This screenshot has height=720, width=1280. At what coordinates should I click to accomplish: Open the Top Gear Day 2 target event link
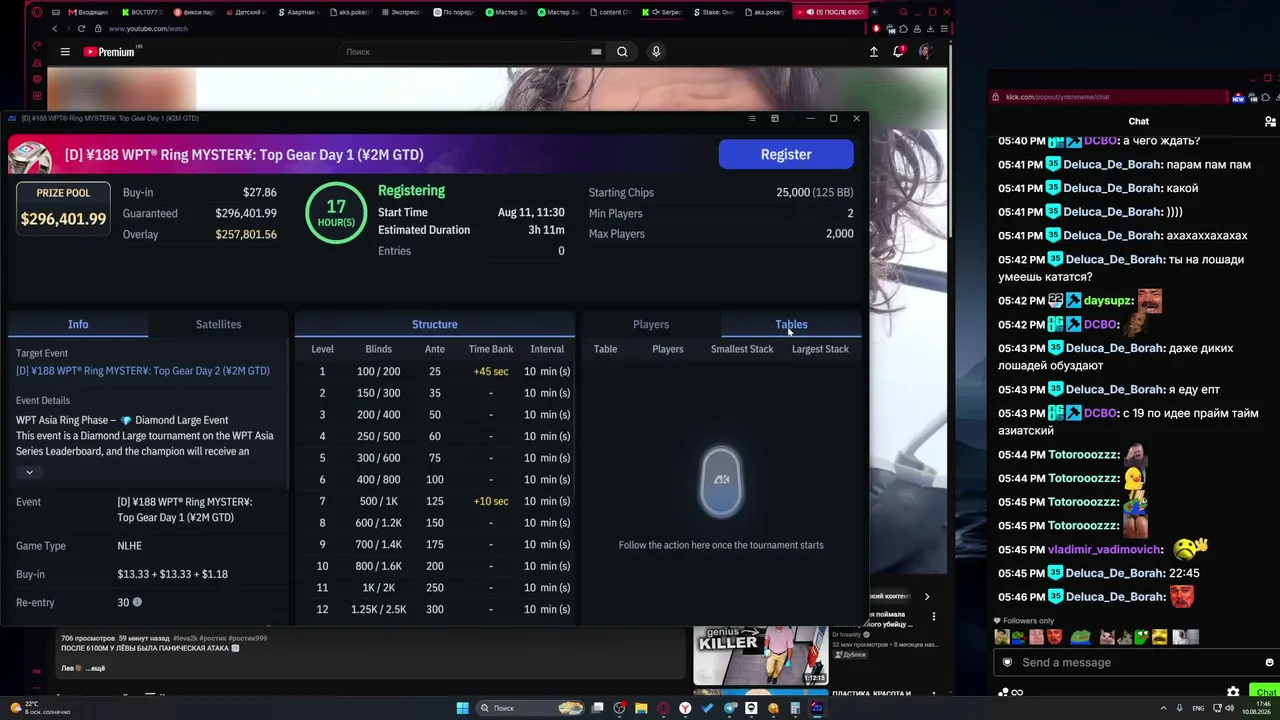(143, 371)
